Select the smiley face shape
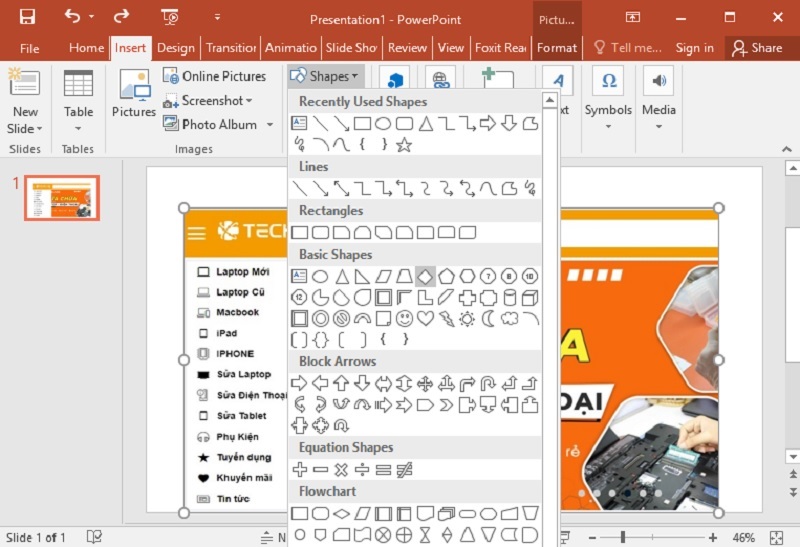 tap(404, 318)
